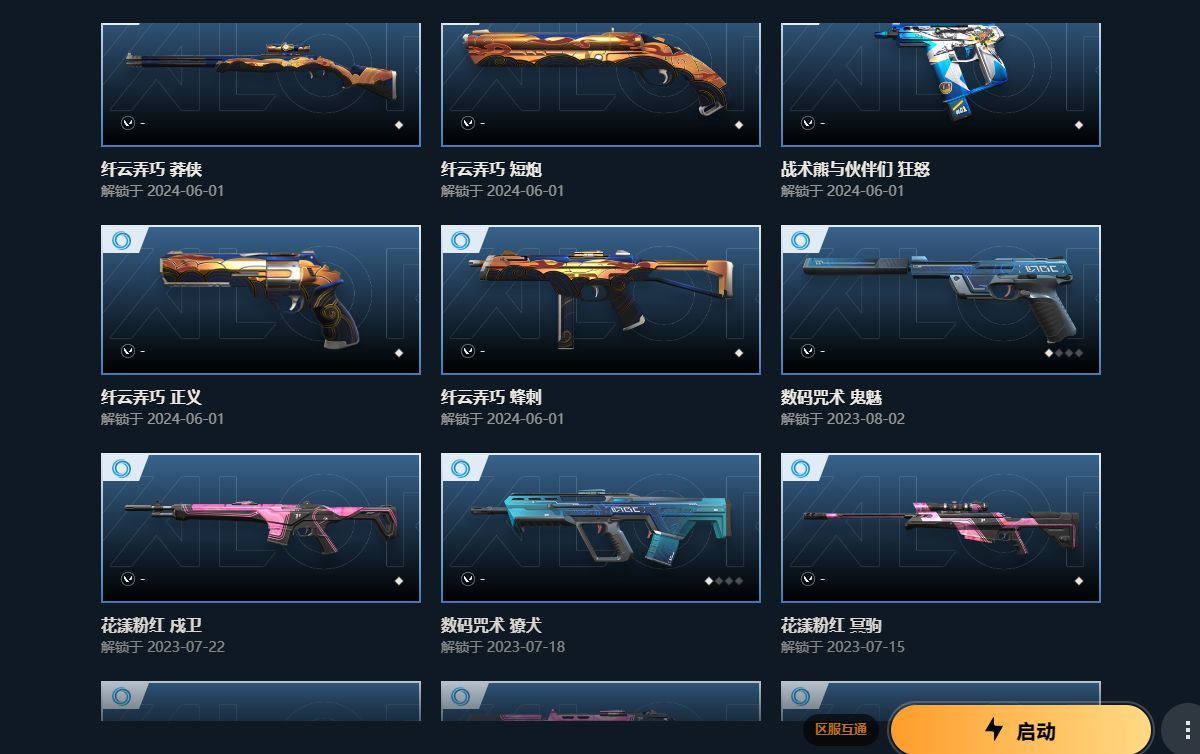The image size is (1200, 754).
Task: Select the 纤云弄巧 蜂刺 SMG skin card
Action: coord(601,300)
